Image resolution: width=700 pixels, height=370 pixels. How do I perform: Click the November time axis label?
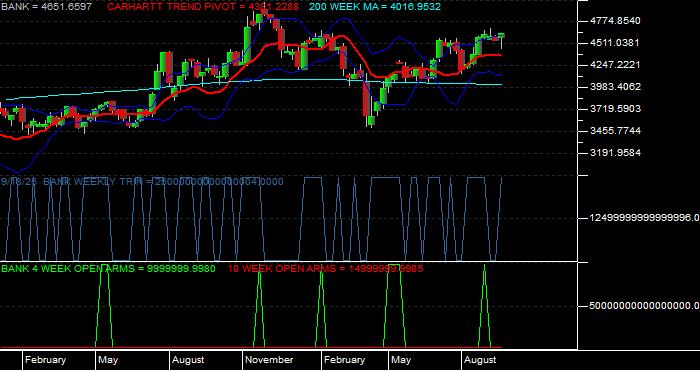point(269,360)
